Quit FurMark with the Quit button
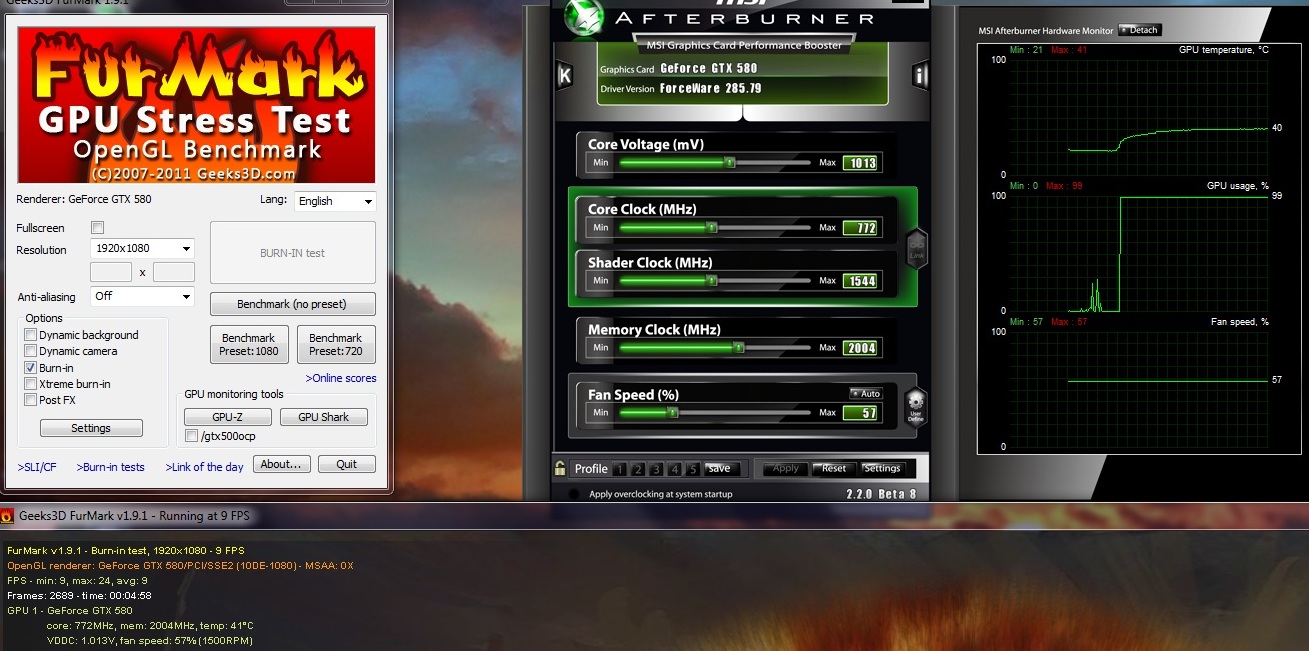 (347, 464)
